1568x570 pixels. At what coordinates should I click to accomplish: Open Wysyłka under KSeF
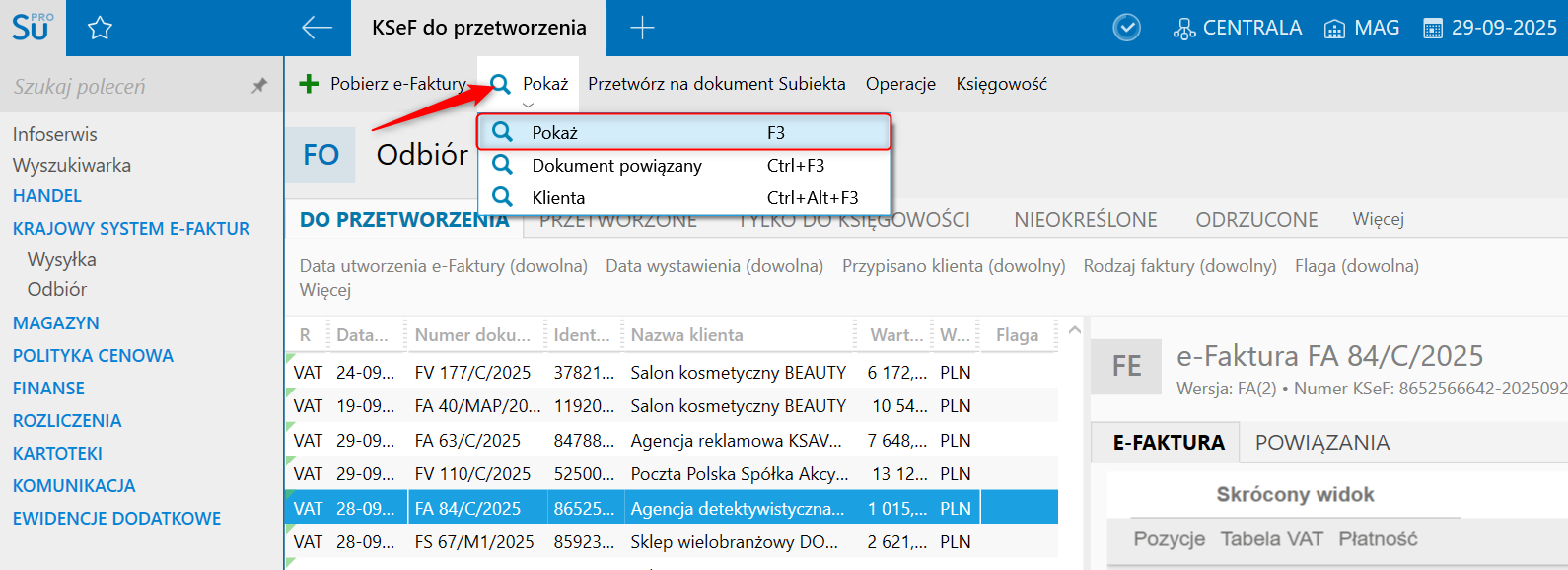(61, 259)
